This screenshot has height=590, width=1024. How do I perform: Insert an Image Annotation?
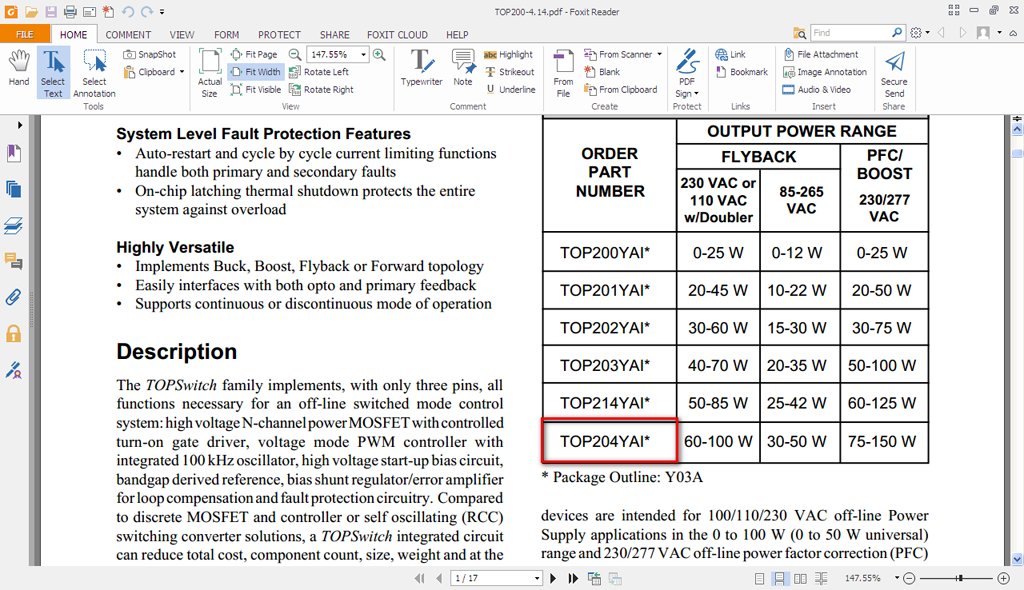[825, 72]
